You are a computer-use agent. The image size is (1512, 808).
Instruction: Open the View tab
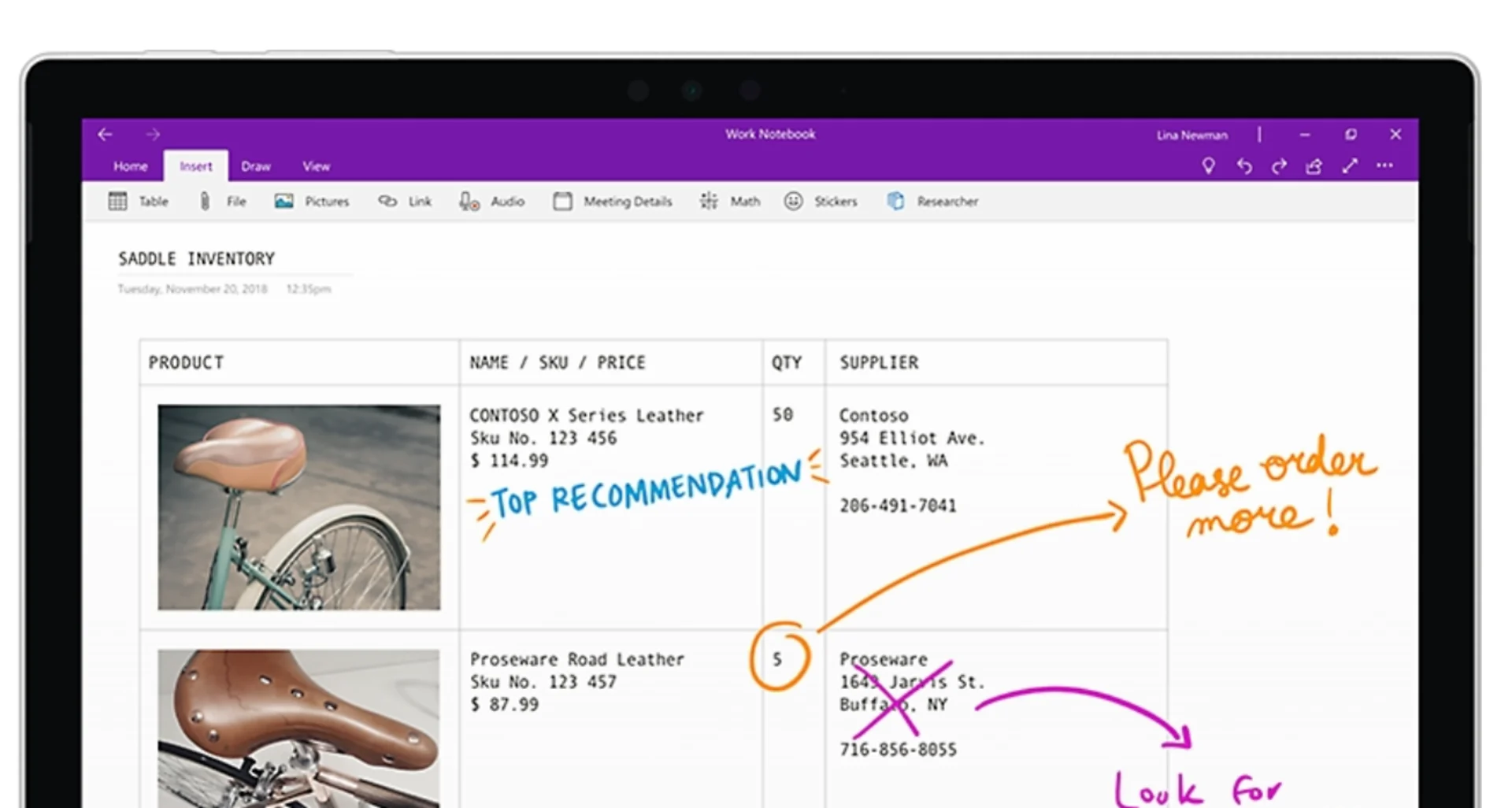click(316, 166)
